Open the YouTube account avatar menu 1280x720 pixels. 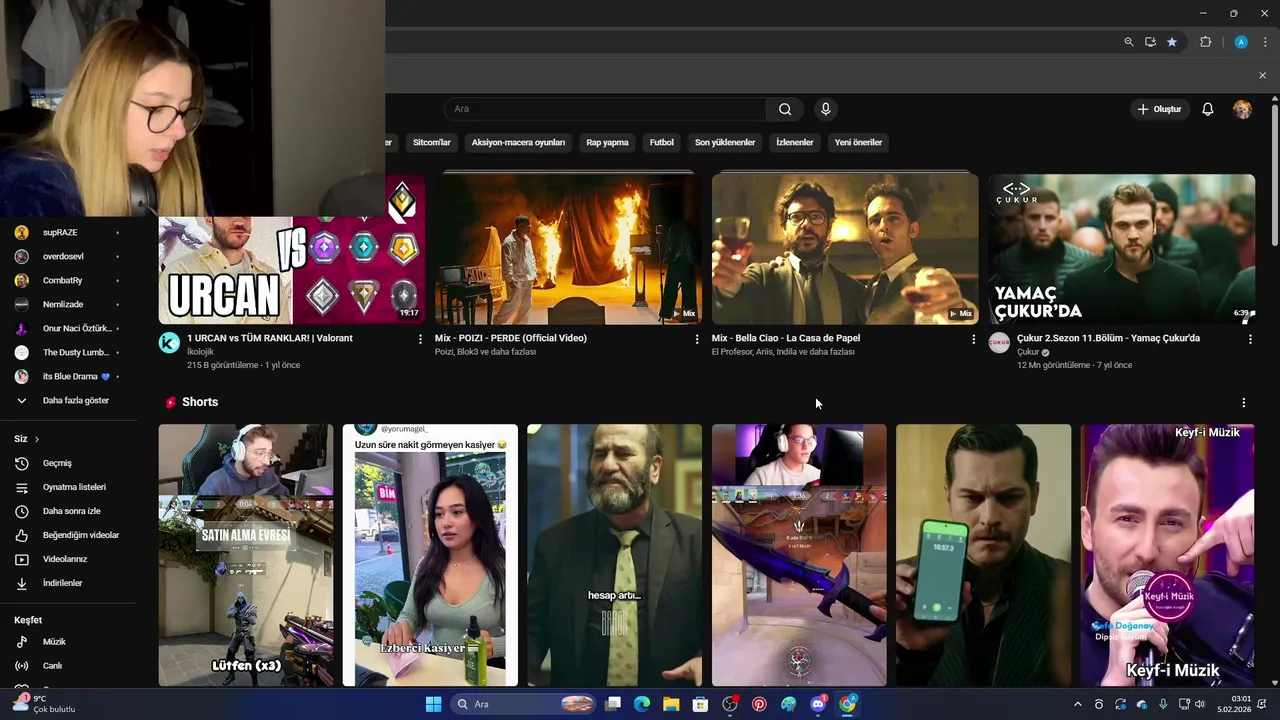tap(1242, 109)
